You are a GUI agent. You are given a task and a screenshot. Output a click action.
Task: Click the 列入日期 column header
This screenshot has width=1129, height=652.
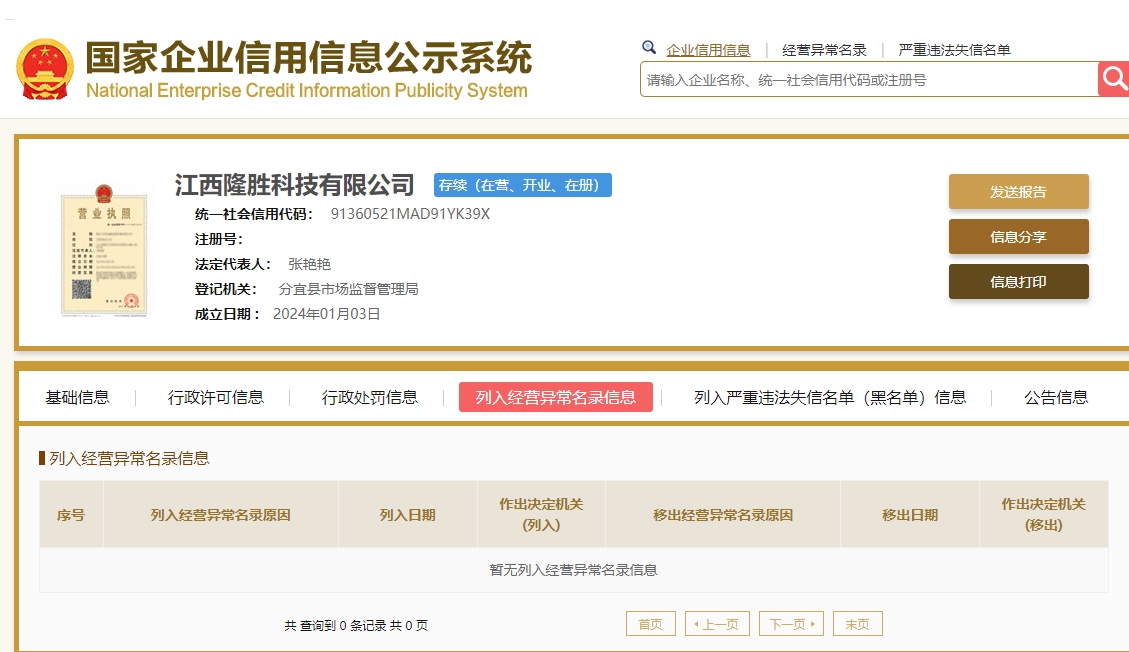click(x=408, y=515)
